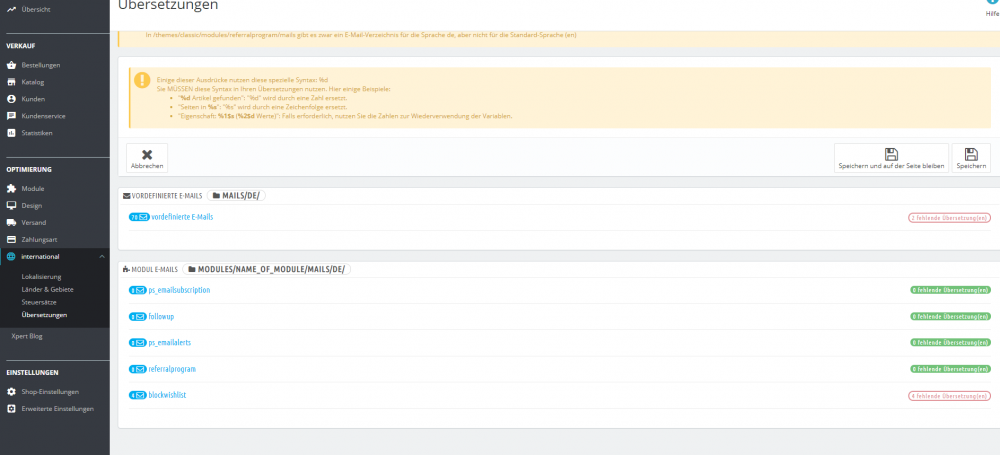Click the 0 fehlende badge on ps_emailalerts row
The height and width of the screenshot is (455, 1000).
(x=950, y=343)
